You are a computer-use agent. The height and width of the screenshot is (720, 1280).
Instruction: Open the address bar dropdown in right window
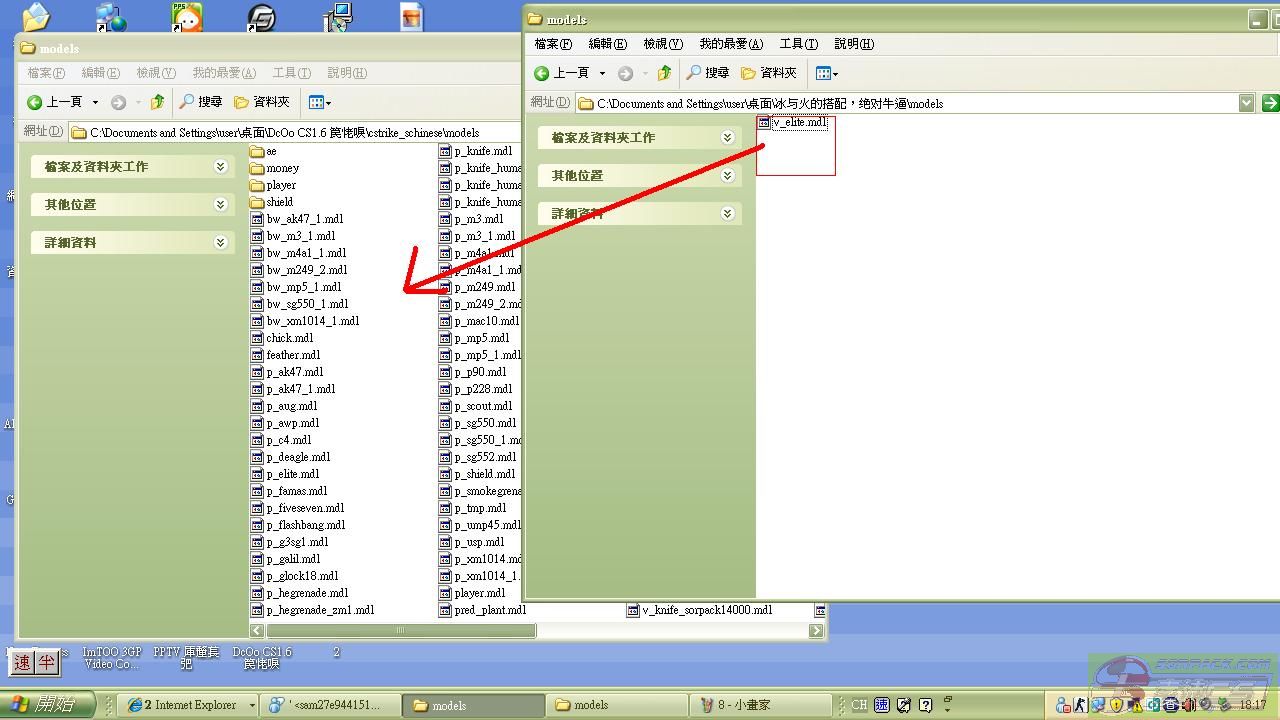click(x=1246, y=103)
